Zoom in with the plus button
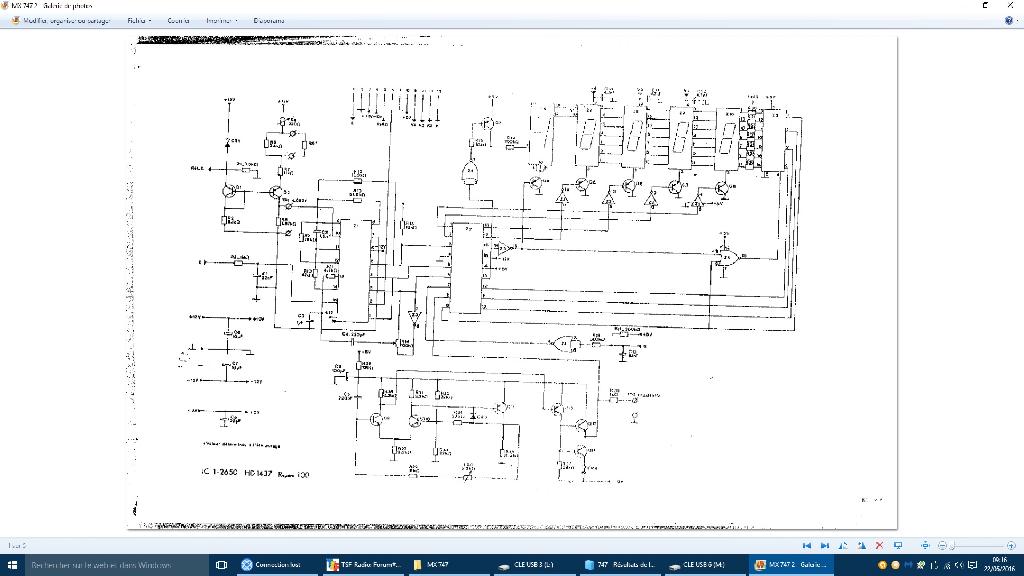Screen dimensions: 1024x576 [1011, 545]
